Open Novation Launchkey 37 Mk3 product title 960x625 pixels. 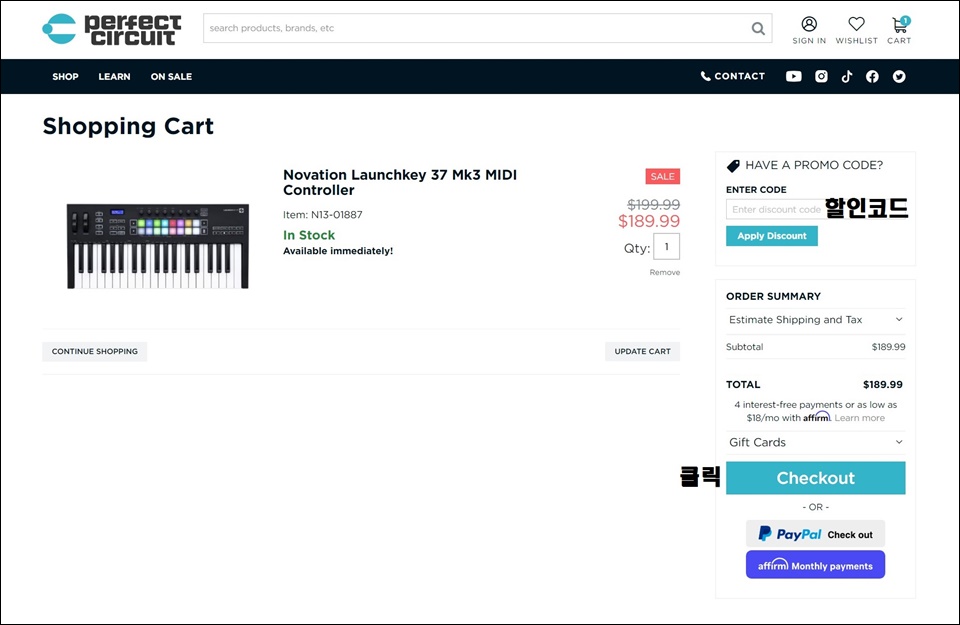(400, 182)
